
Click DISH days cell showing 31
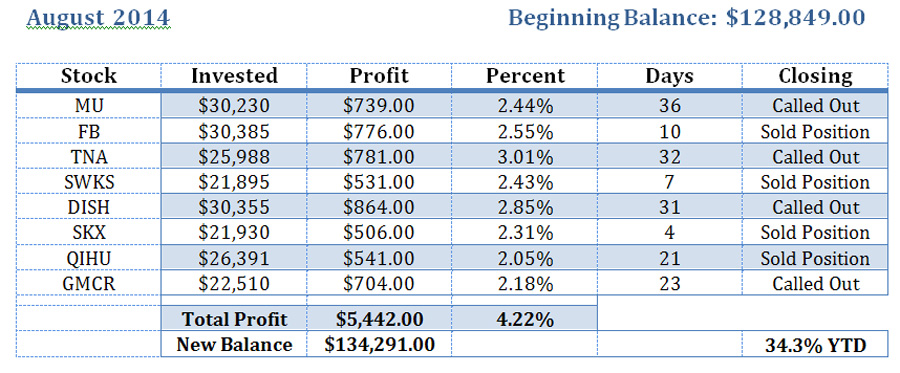[670, 207]
